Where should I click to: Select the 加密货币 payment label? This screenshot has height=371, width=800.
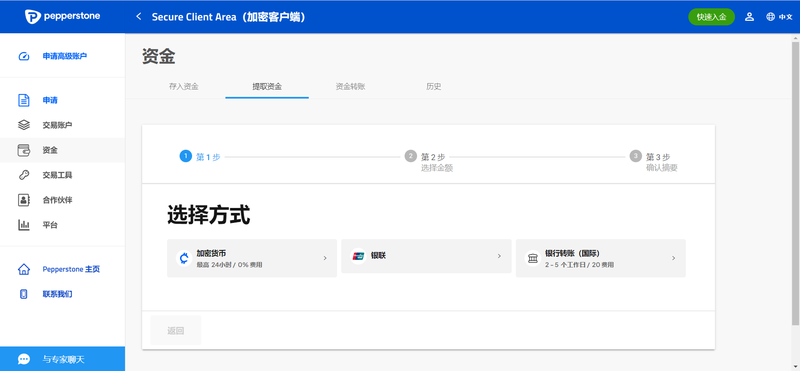[x=211, y=253]
